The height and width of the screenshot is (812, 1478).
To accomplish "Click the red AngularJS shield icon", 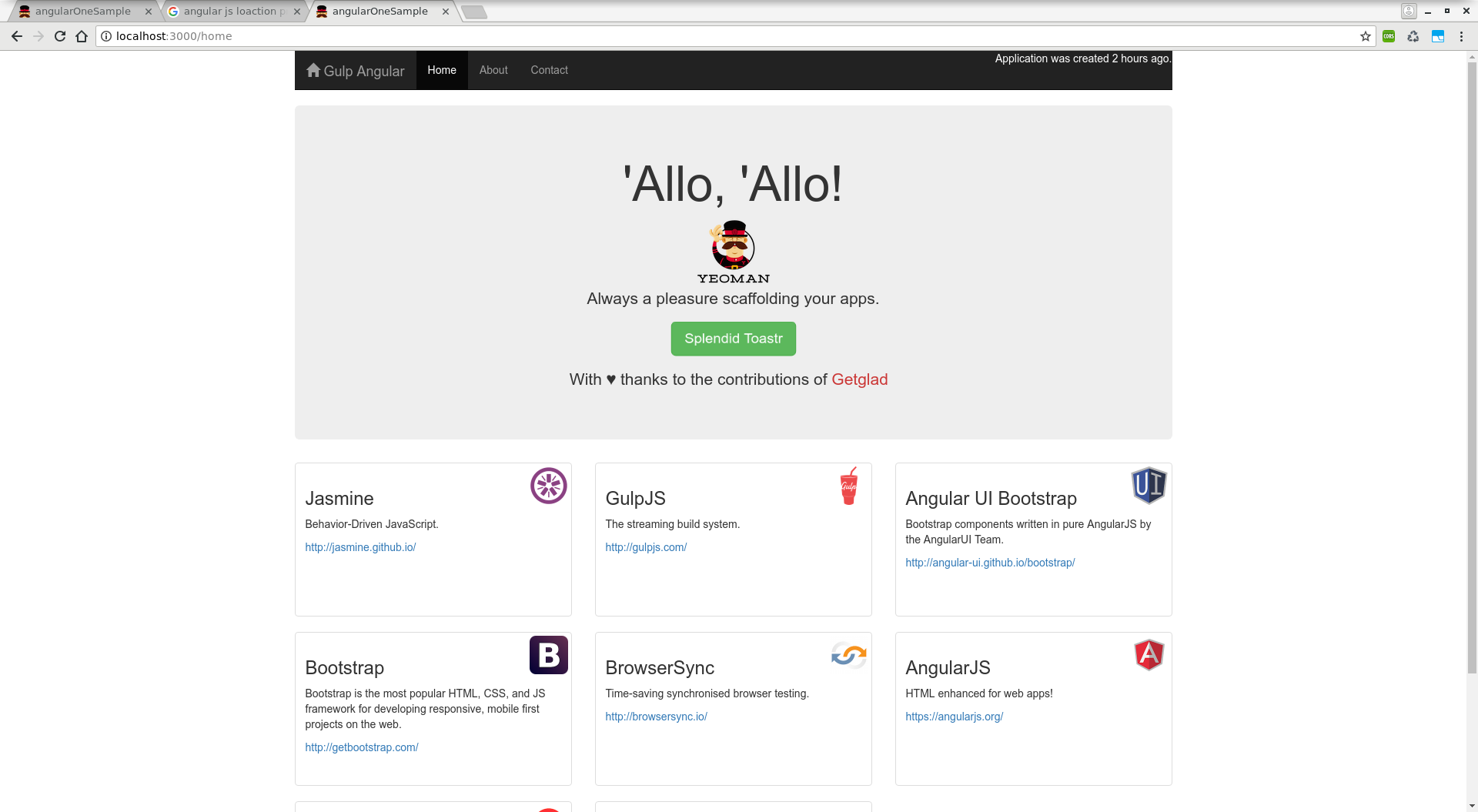I will point(1149,655).
